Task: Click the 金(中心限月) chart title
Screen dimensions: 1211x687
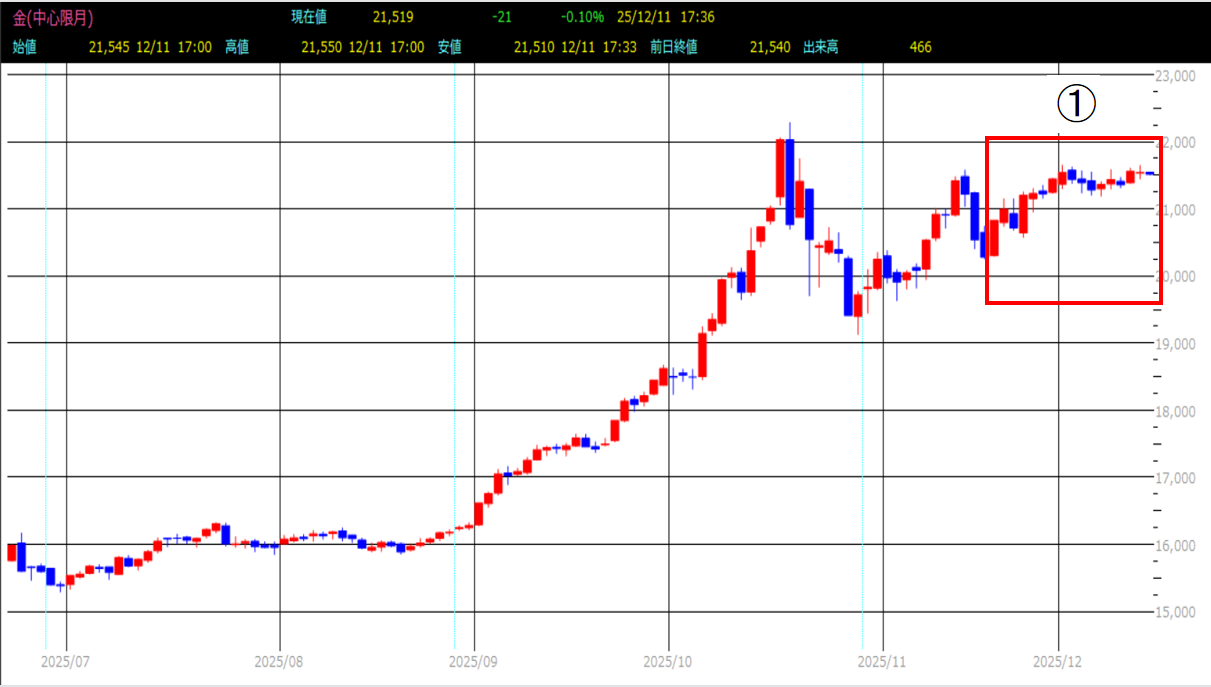Action: click(52, 18)
